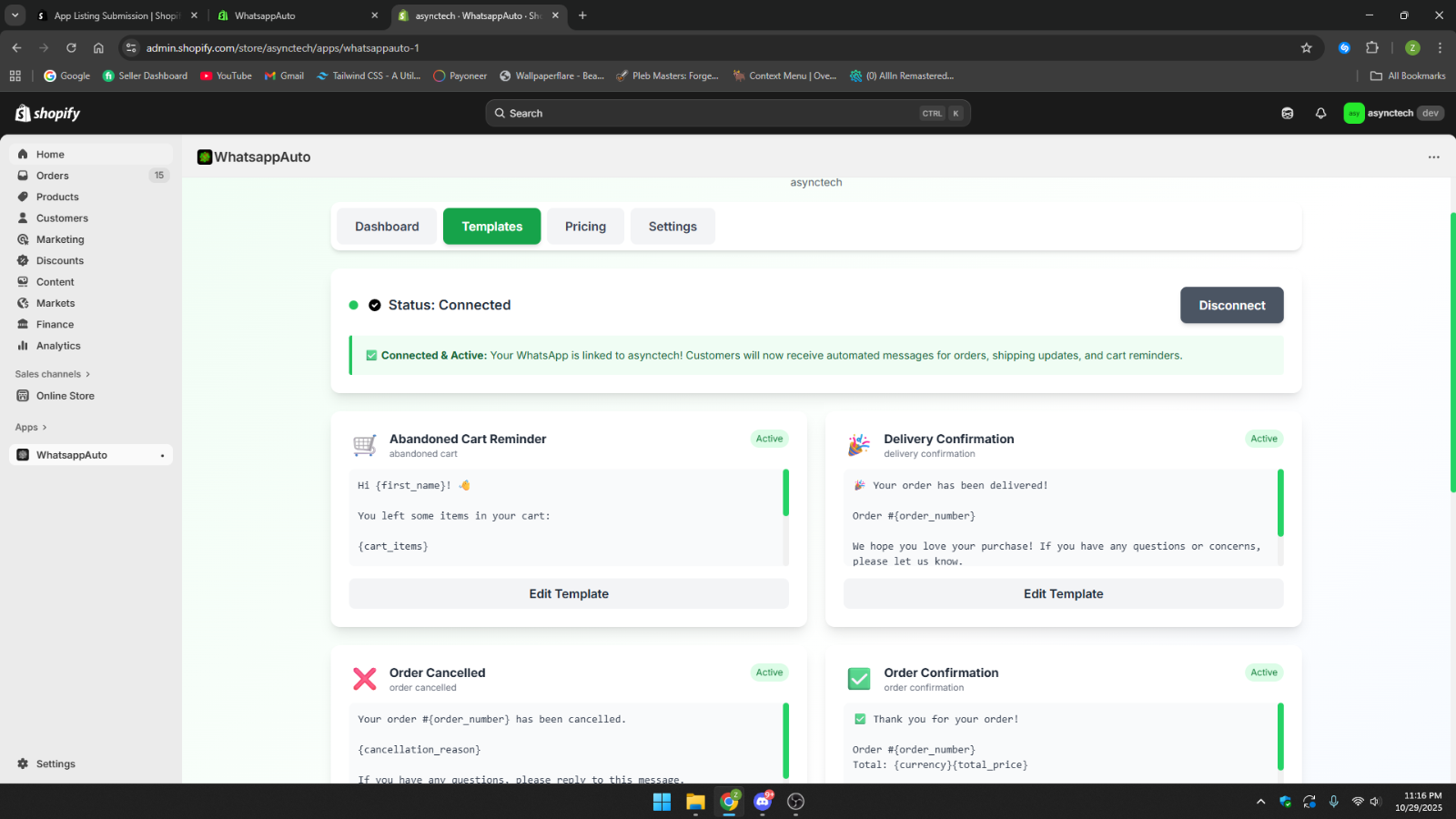Viewport: 1456px width, 819px height.
Task: Open Discord from the taskbar
Action: (x=763, y=802)
